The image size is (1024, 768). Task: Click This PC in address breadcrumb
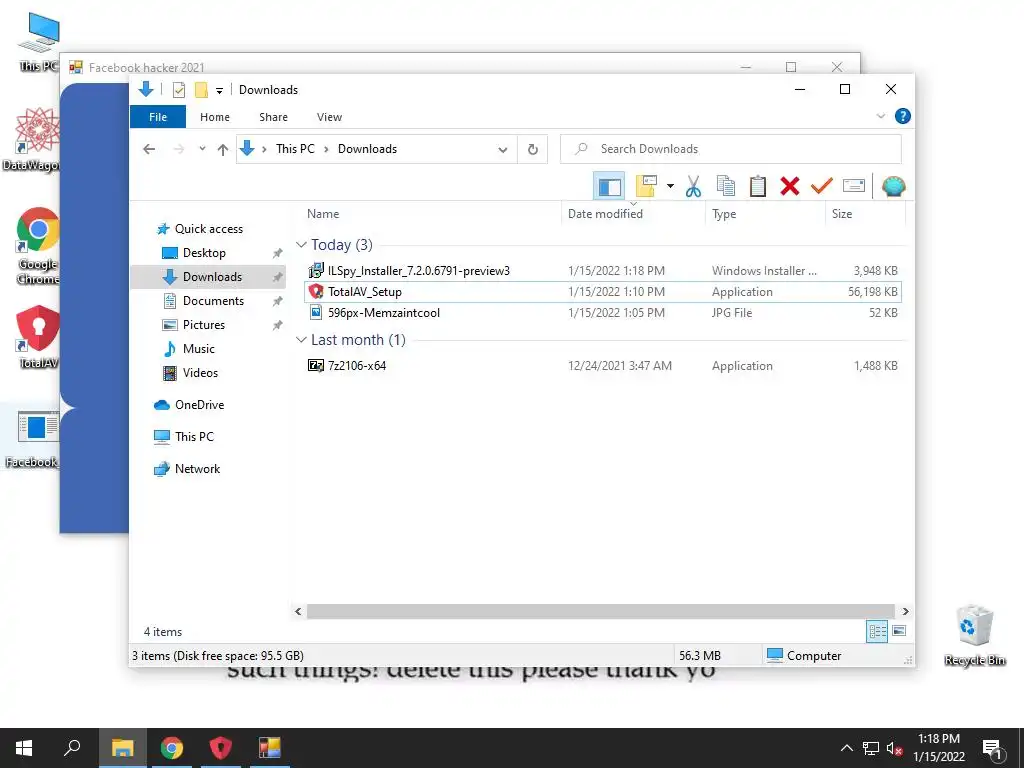click(x=295, y=149)
